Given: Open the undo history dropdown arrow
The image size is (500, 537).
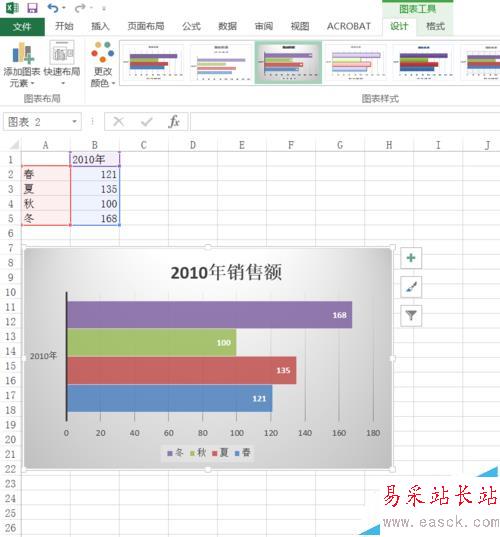Looking at the screenshot, I should tap(64, 8).
